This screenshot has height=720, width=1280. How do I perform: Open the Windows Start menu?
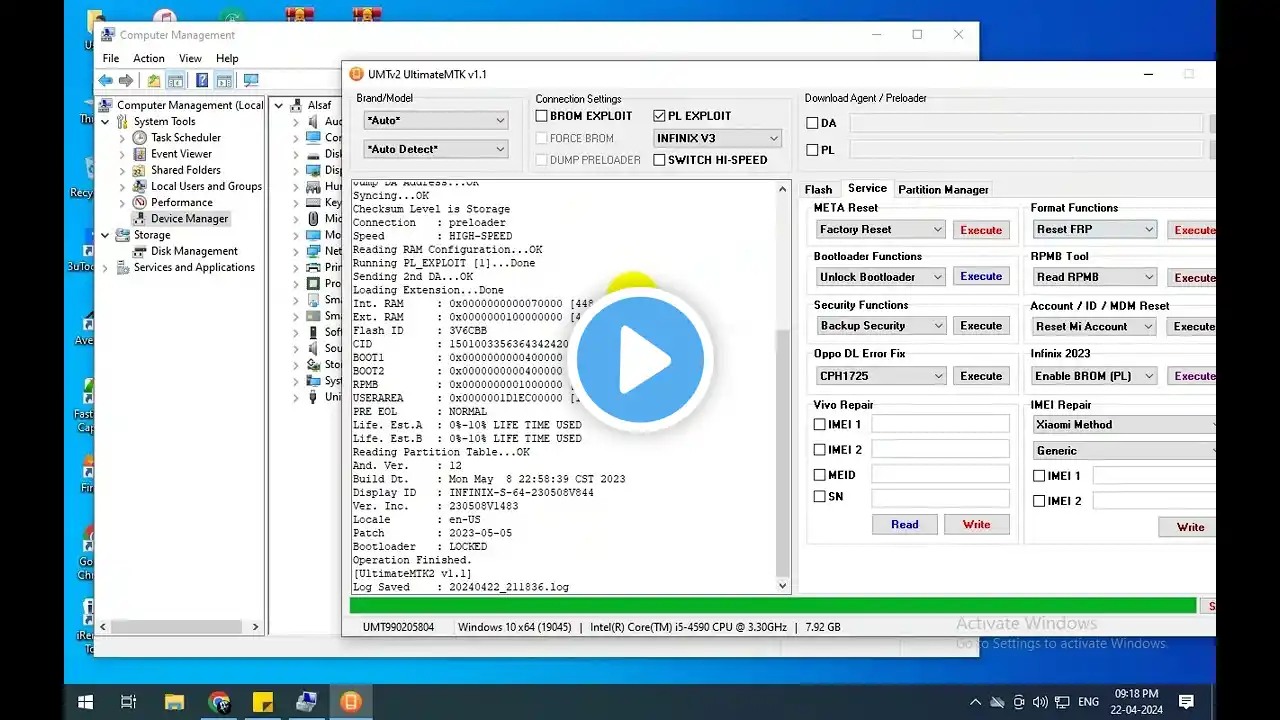[86, 702]
